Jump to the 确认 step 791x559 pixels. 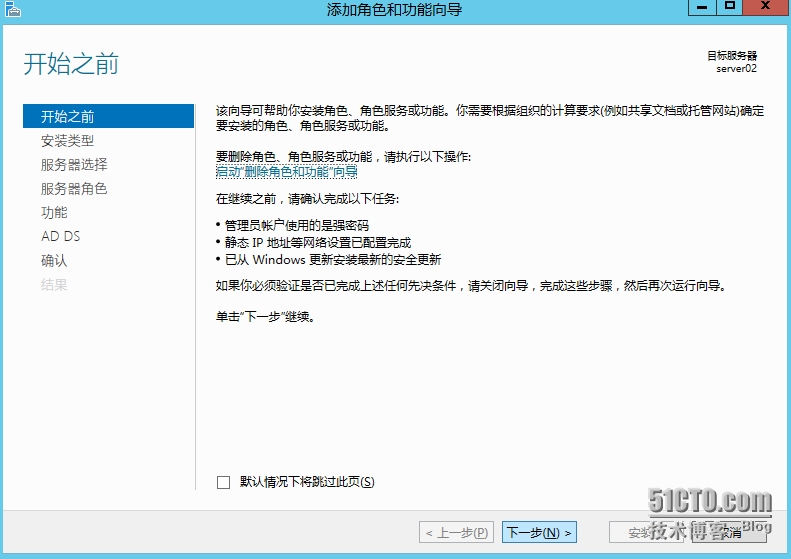click(54, 260)
